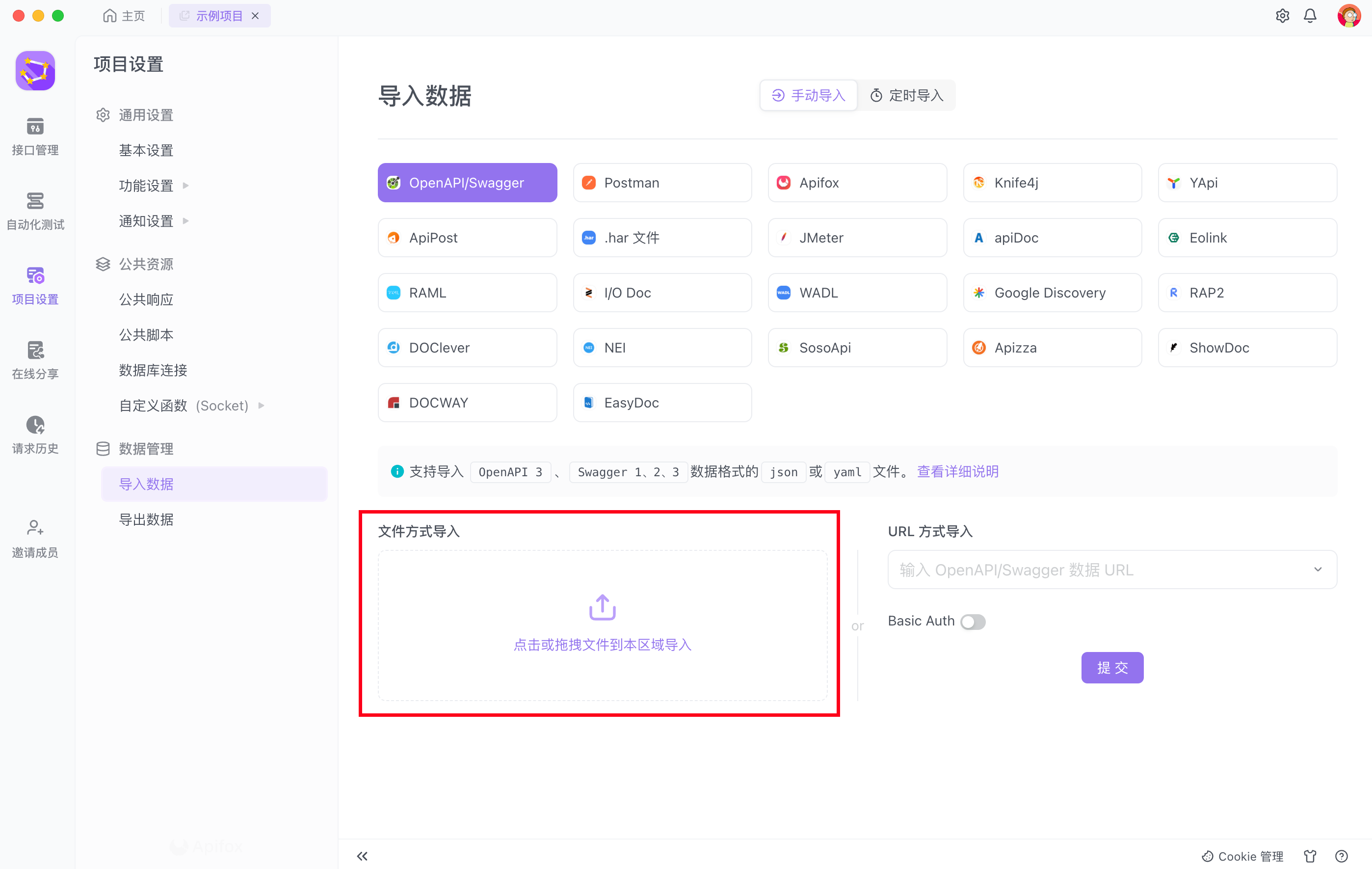
Task: Open 导出数据 menu item
Action: click(146, 520)
